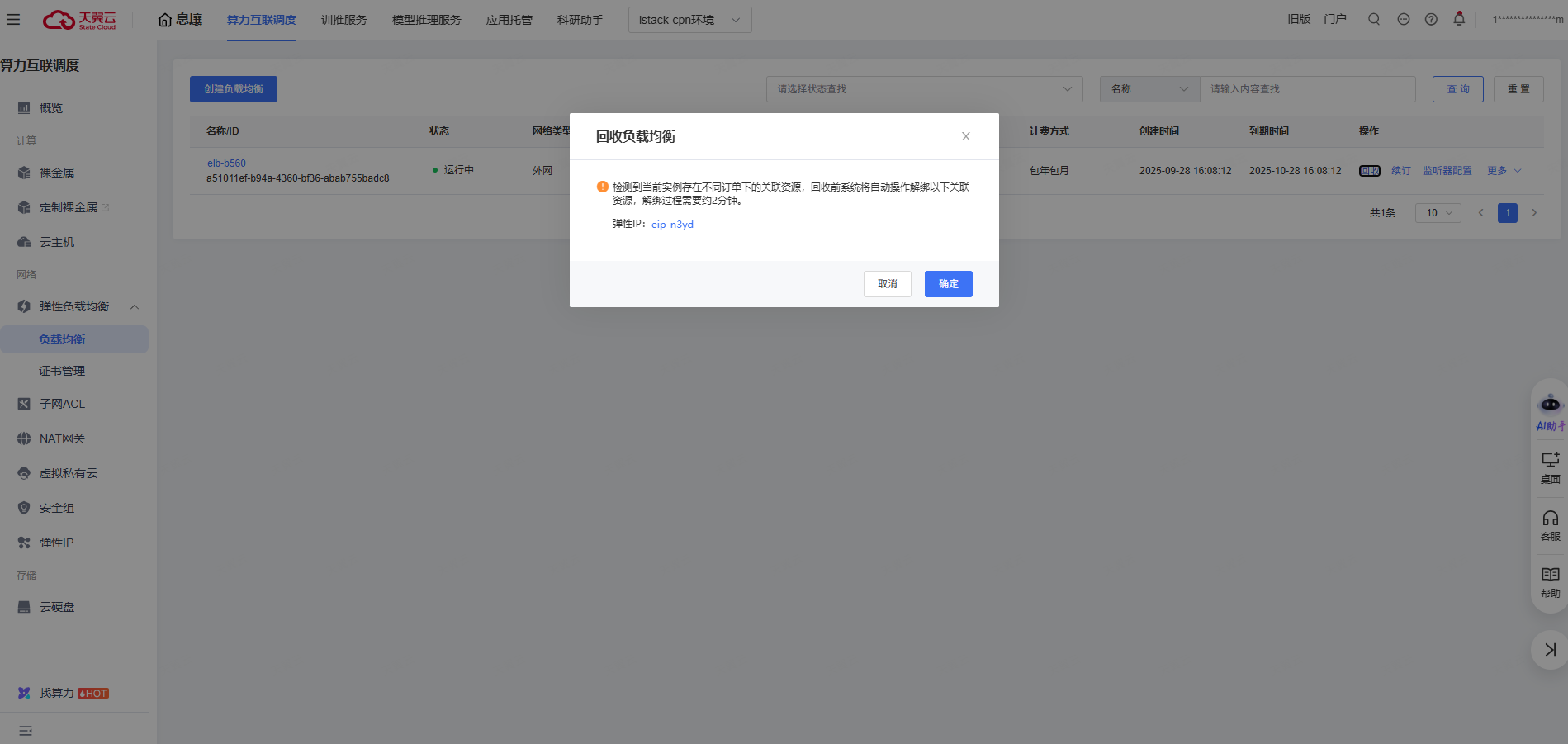Switch to 训推服务 tab
This screenshot has height=744, width=1568.
[343, 20]
